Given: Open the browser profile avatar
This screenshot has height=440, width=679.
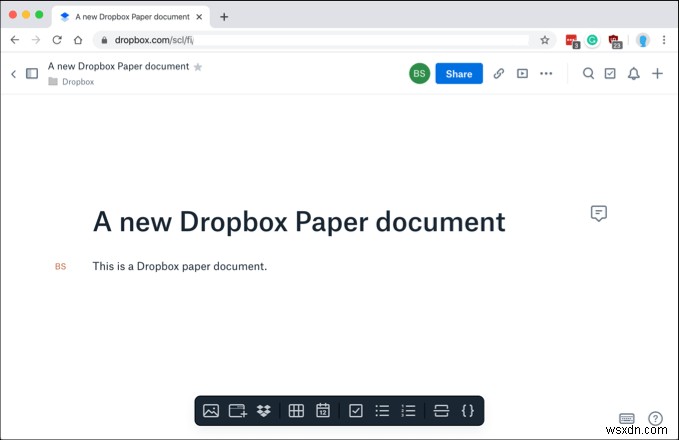Looking at the screenshot, I should pos(643,40).
